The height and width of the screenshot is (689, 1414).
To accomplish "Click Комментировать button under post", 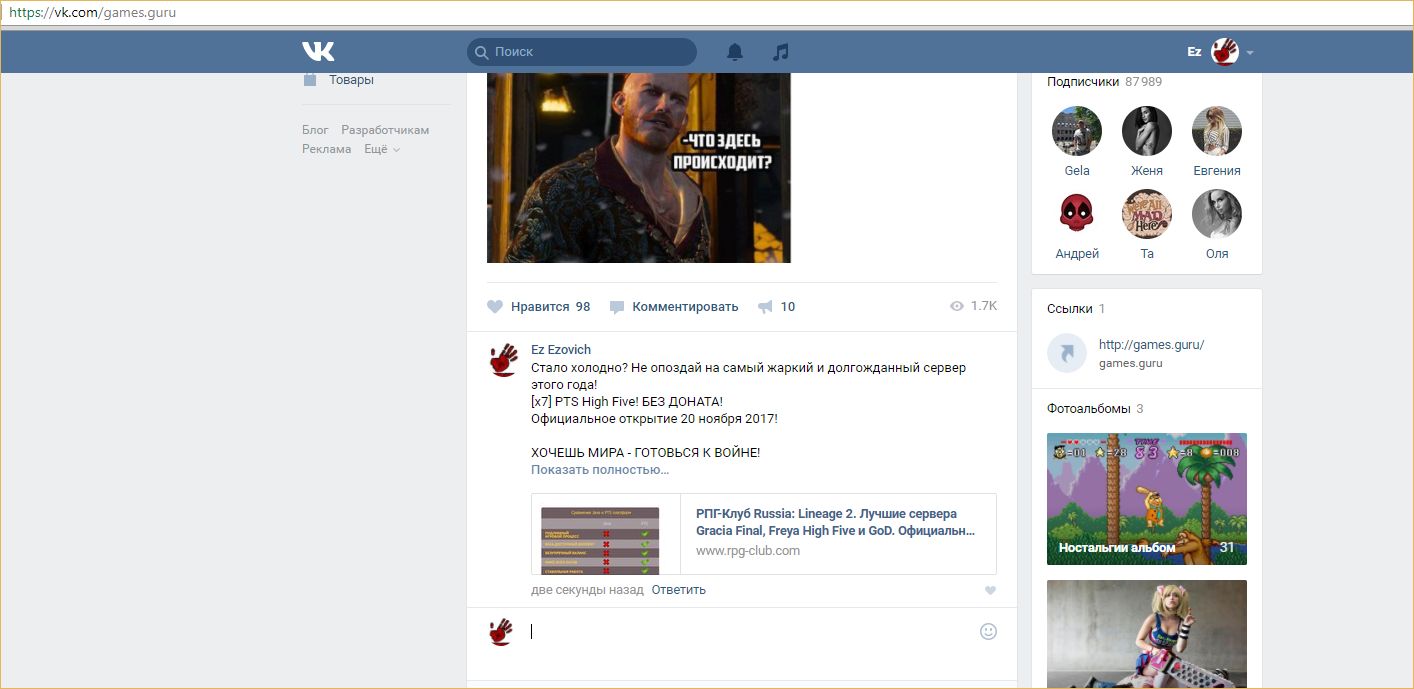I will coord(684,307).
